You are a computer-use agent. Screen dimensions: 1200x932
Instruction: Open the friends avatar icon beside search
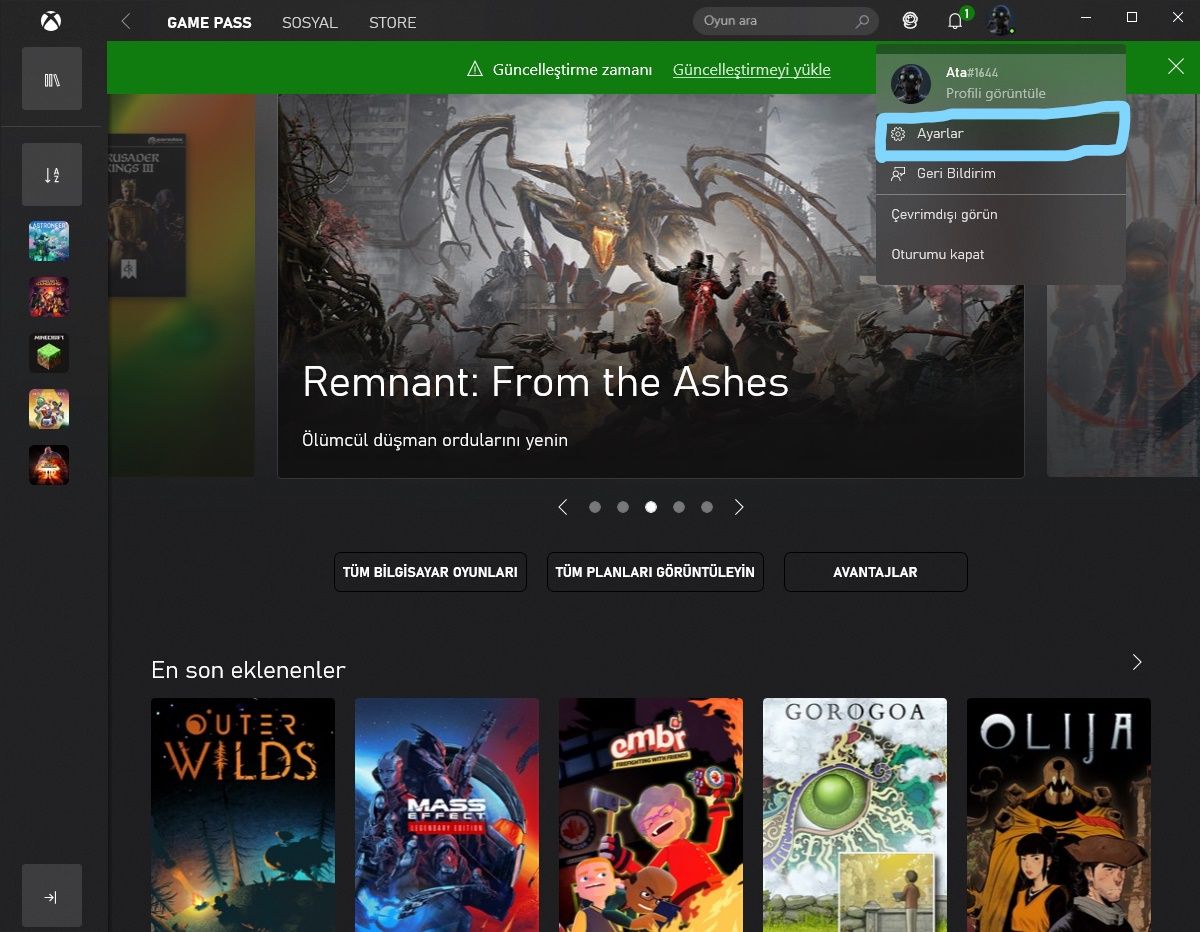tap(910, 20)
